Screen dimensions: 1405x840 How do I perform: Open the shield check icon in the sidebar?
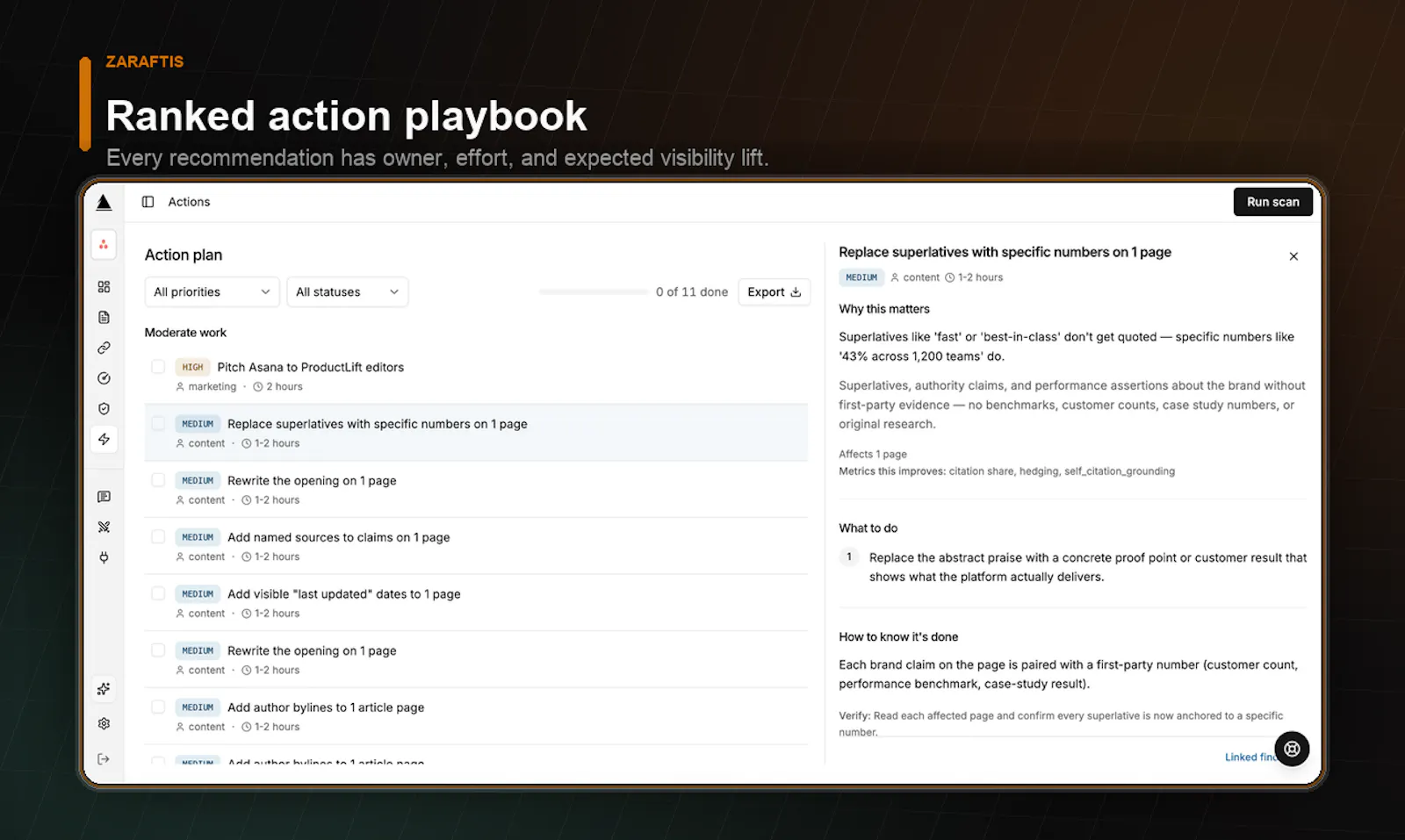[104, 408]
